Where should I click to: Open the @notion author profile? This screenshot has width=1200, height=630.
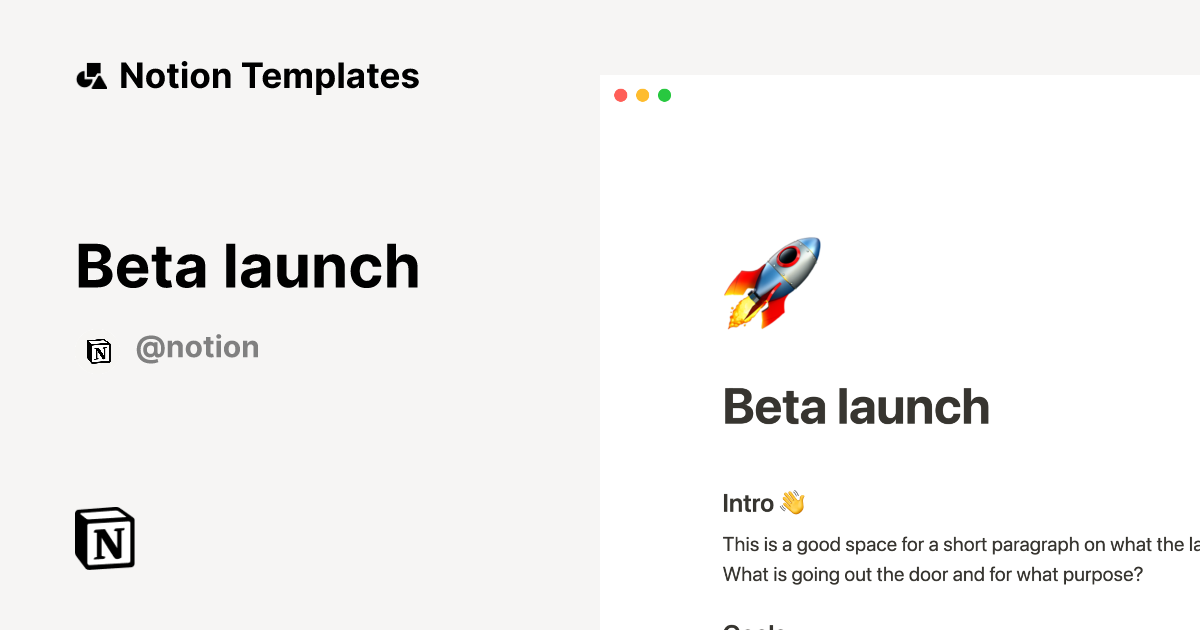197,347
